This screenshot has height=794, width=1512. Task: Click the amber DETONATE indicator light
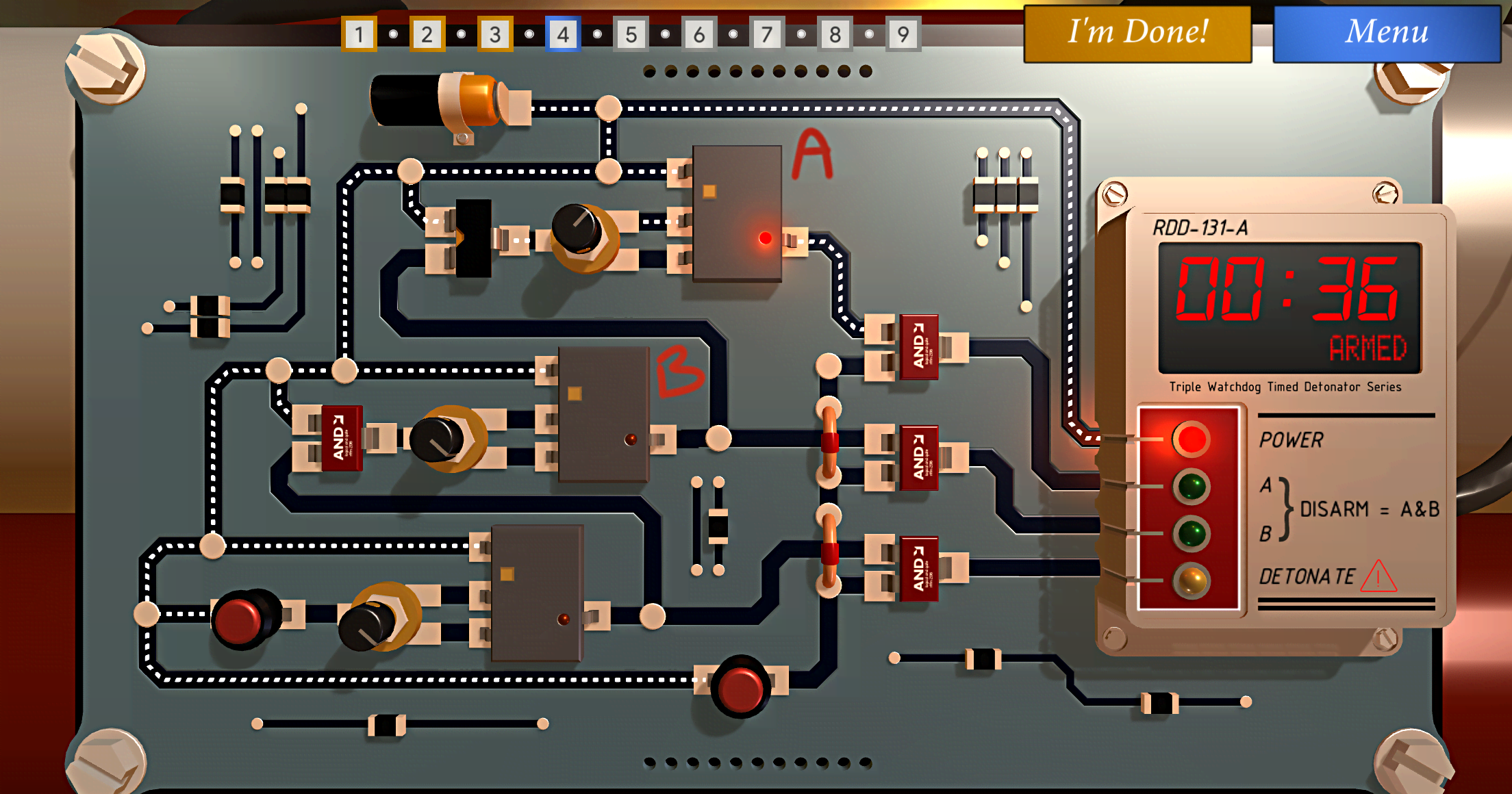tap(1192, 581)
